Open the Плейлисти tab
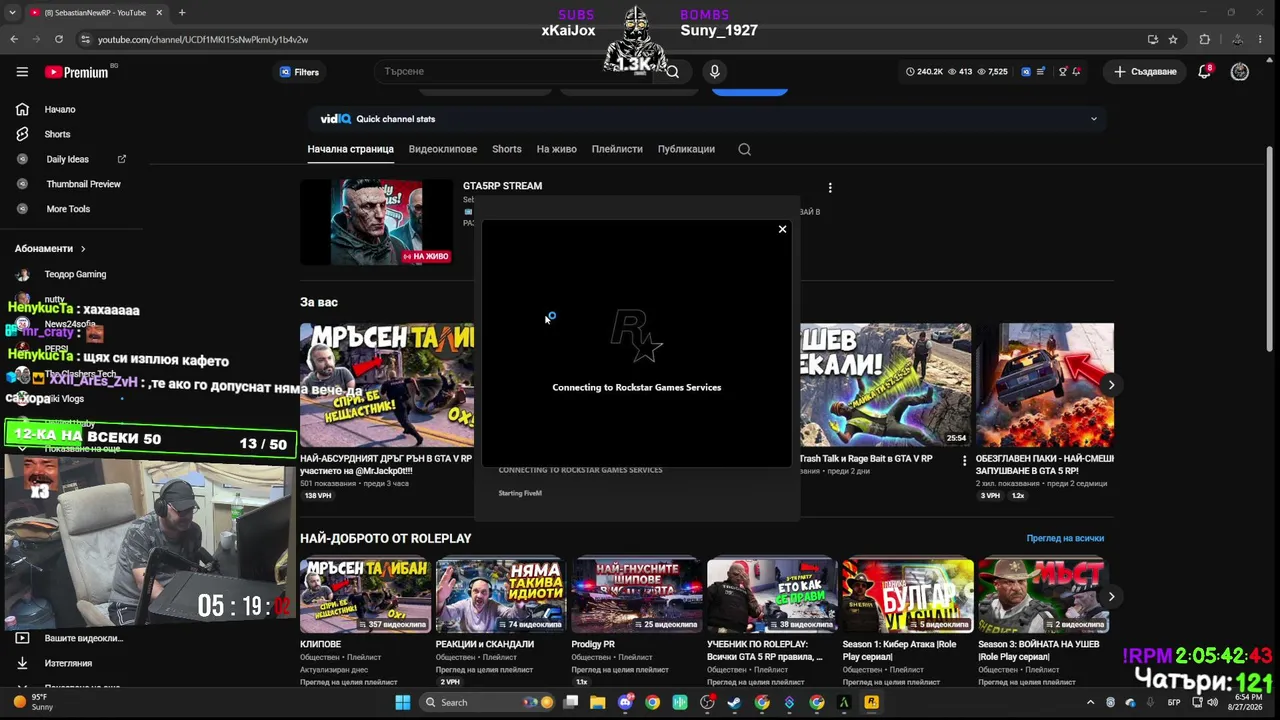1280x720 pixels. click(x=617, y=149)
